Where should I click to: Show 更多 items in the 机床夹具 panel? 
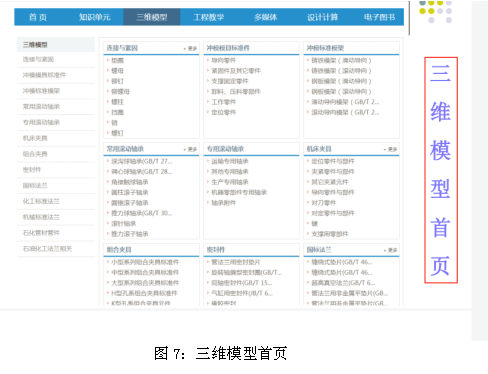click(390, 149)
